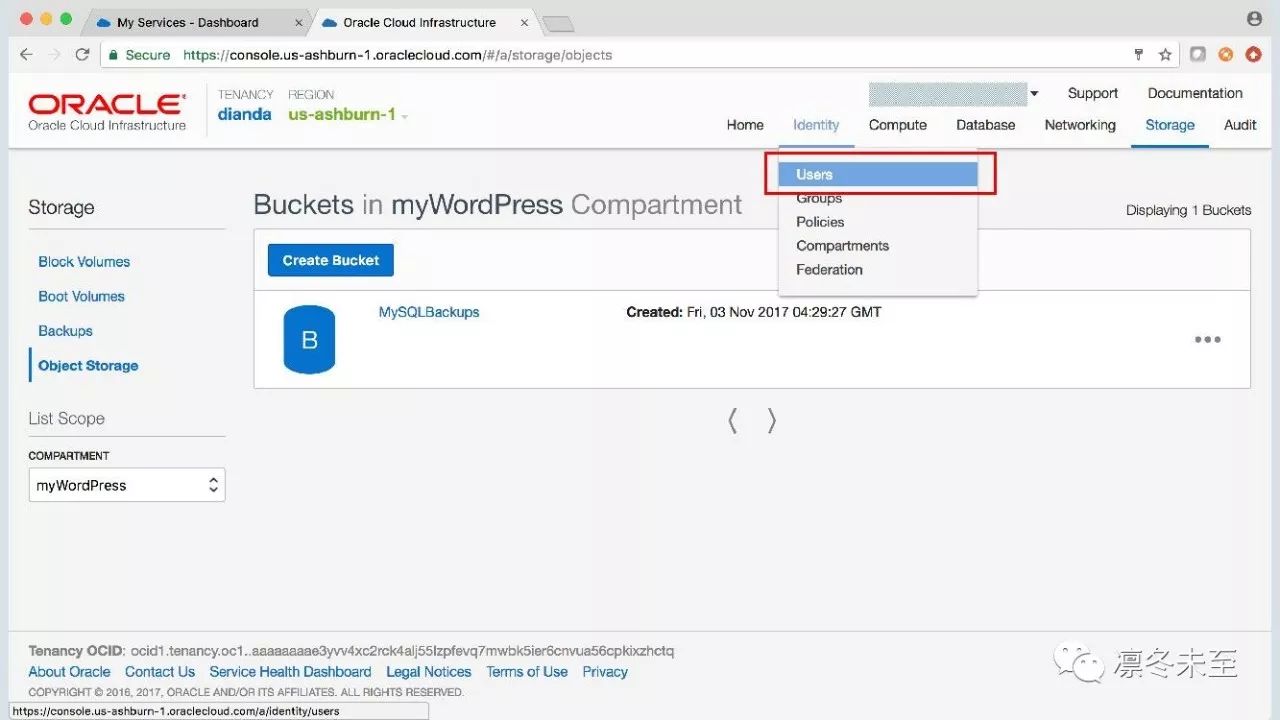The image size is (1280, 720).
Task: Open the Terms of Use footer link
Action: pyautogui.click(x=527, y=672)
